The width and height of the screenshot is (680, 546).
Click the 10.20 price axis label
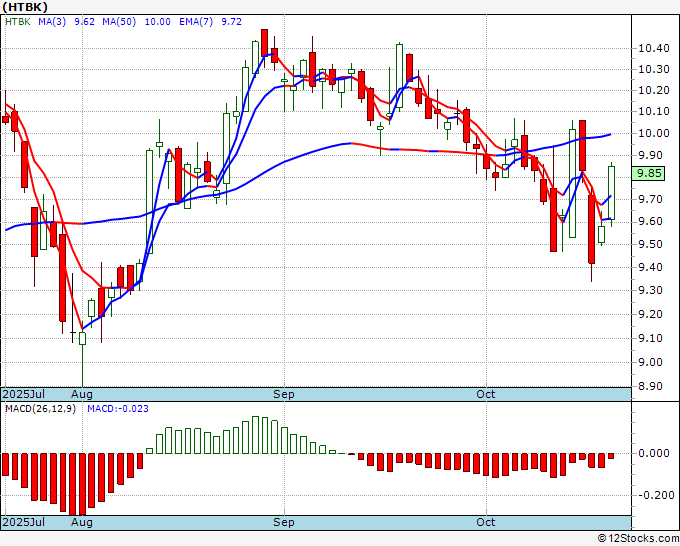(x=654, y=90)
